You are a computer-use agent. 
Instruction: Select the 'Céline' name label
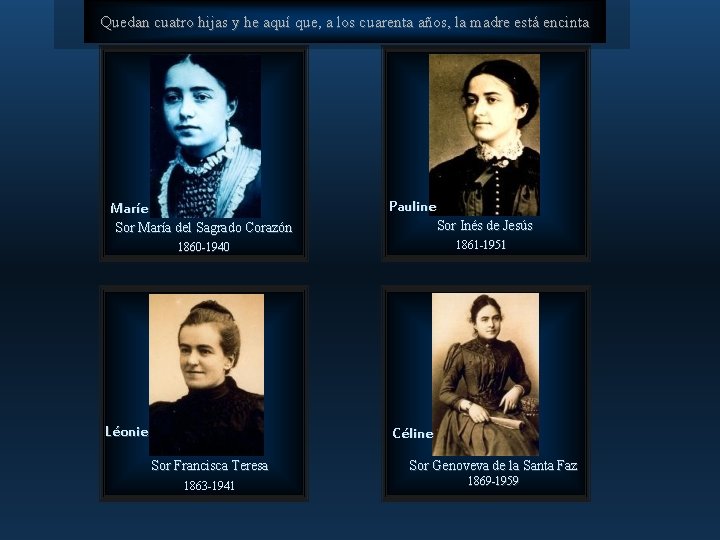413,433
